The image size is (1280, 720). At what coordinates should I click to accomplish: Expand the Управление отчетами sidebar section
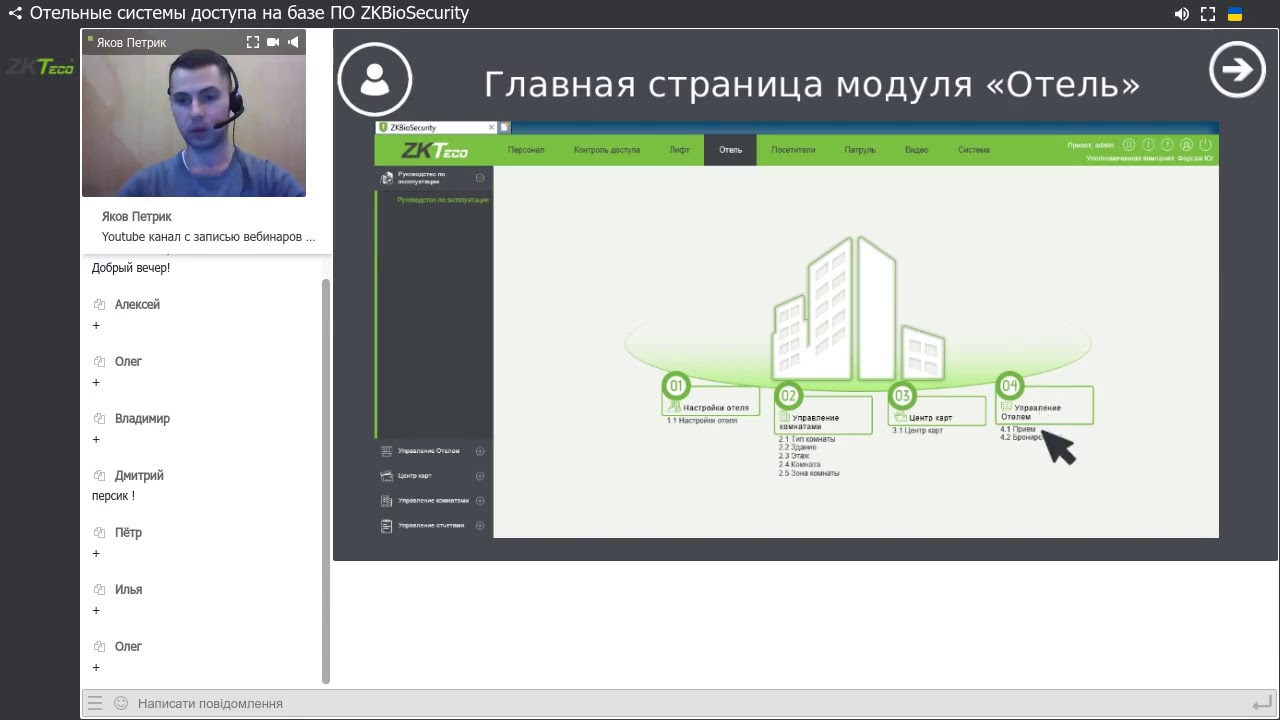480,526
